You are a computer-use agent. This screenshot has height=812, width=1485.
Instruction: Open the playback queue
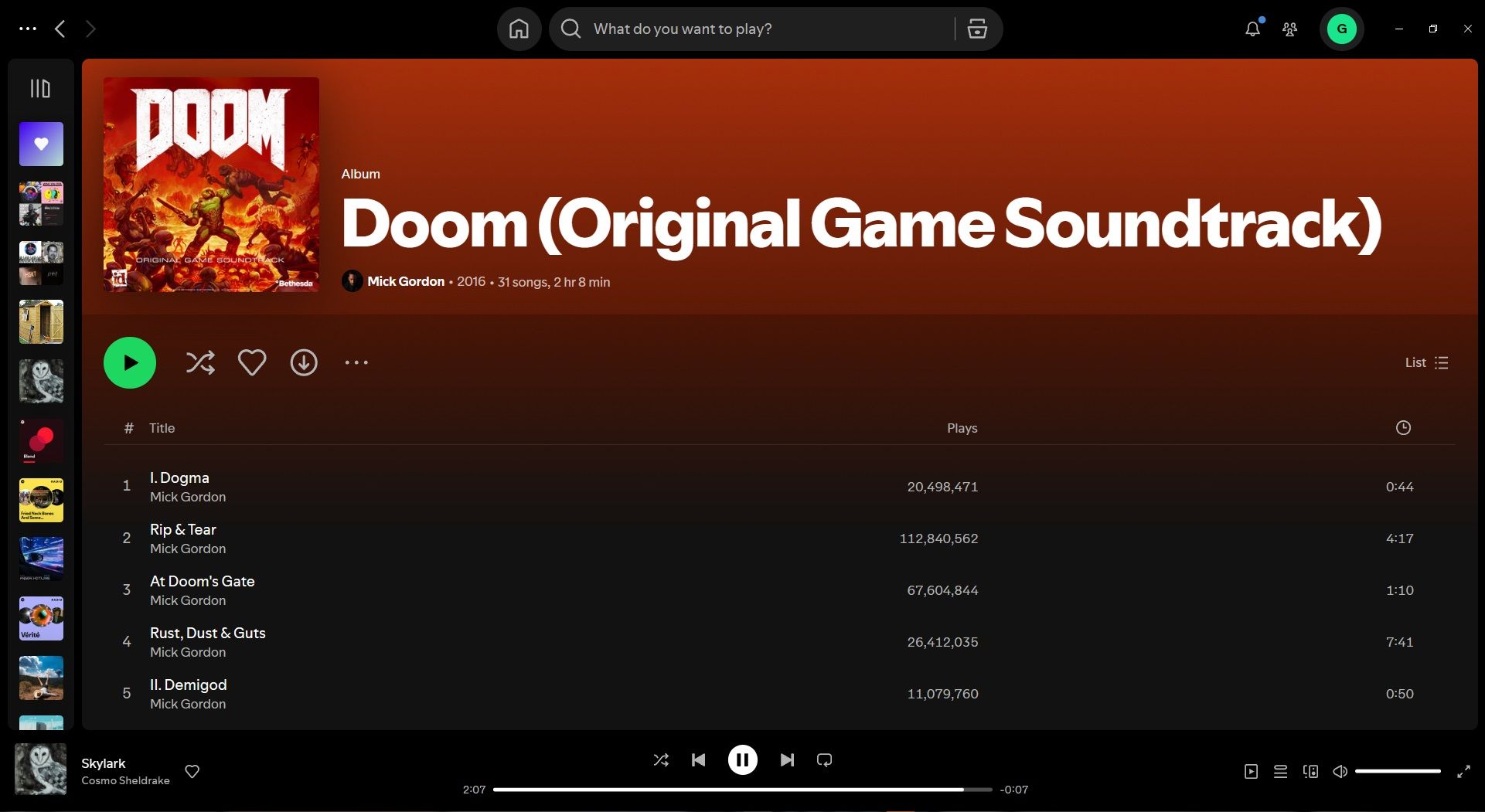[x=1280, y=771]
